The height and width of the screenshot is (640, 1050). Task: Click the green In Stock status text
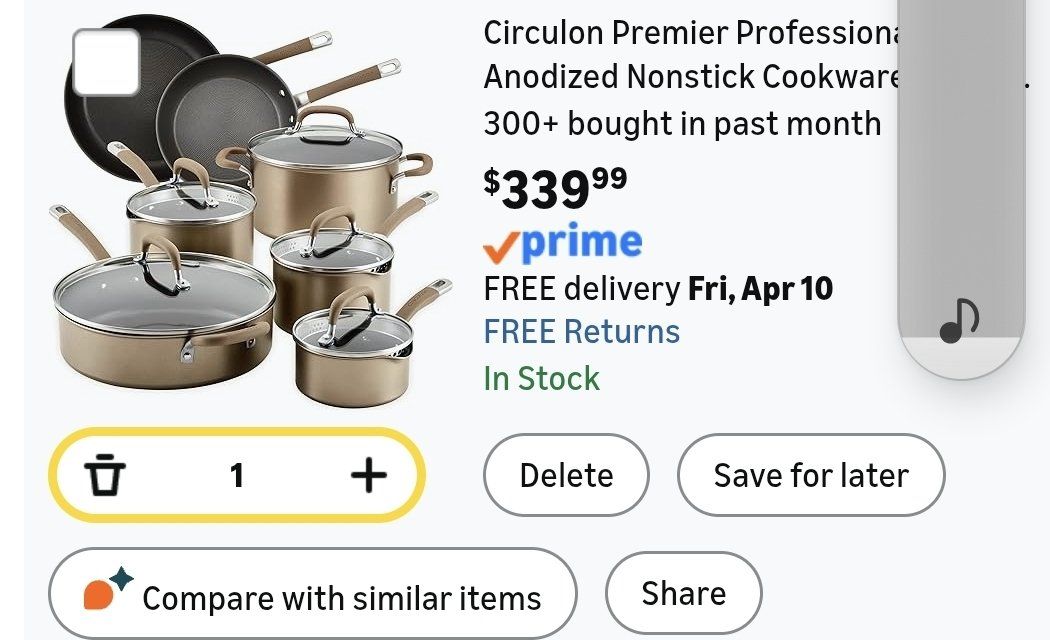[x=541, y=379]
